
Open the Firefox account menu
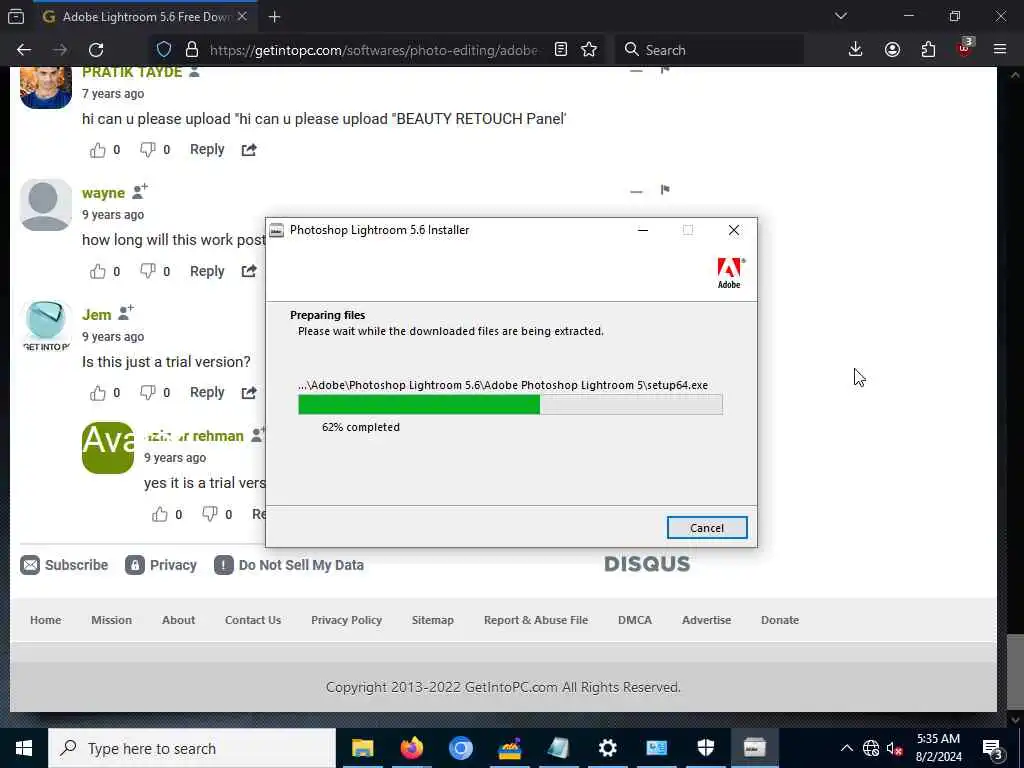click(892, 50)
